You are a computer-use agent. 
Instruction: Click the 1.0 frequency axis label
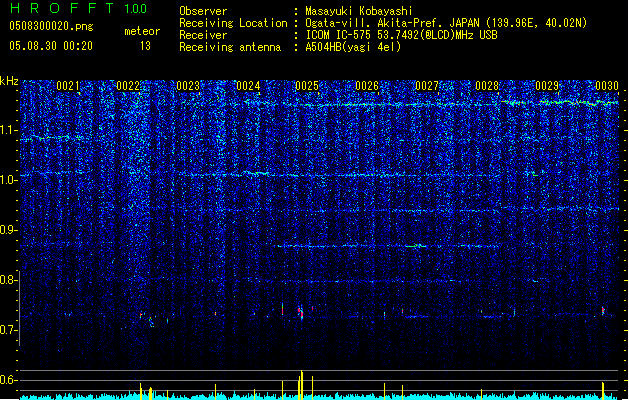(x=8, y=179)
